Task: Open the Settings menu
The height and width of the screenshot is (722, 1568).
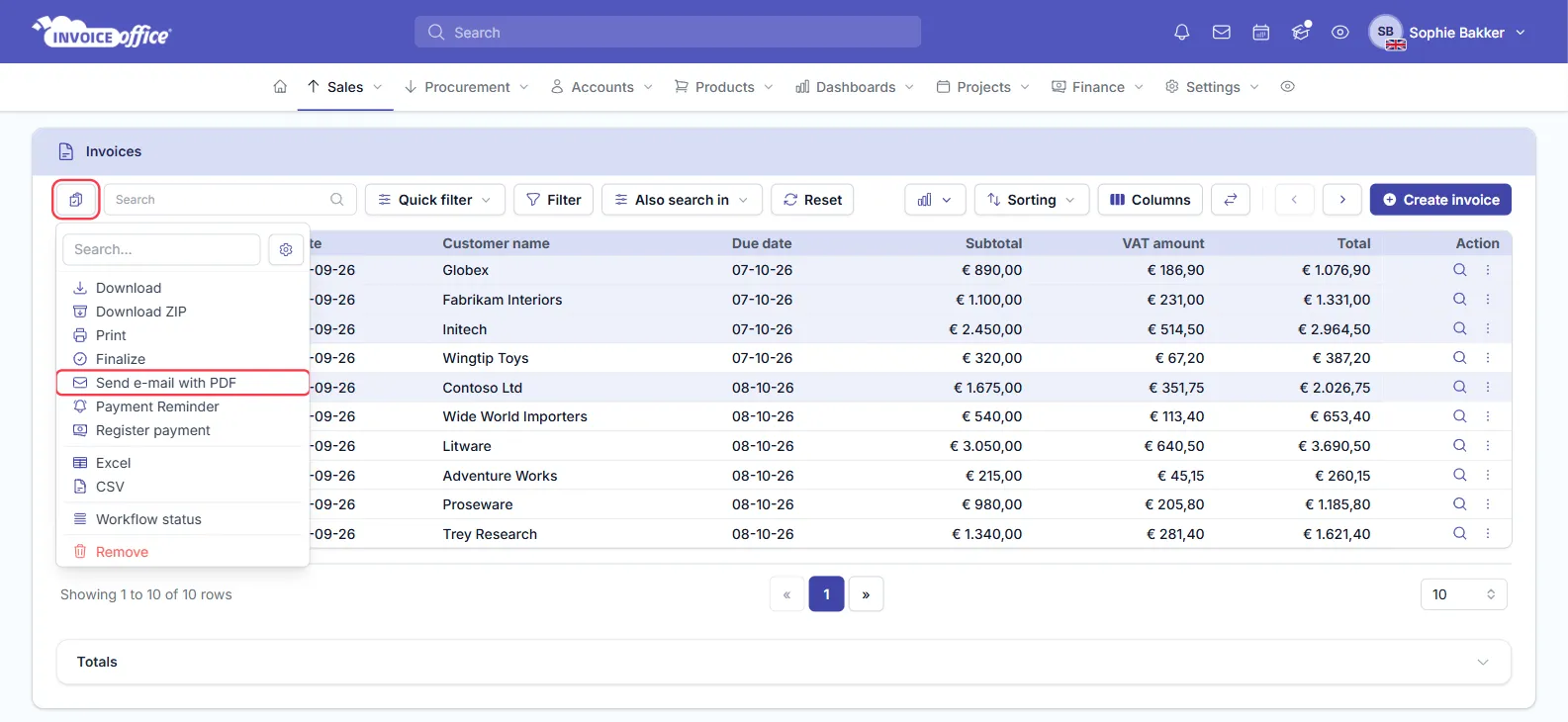Action: (1213, 87)
